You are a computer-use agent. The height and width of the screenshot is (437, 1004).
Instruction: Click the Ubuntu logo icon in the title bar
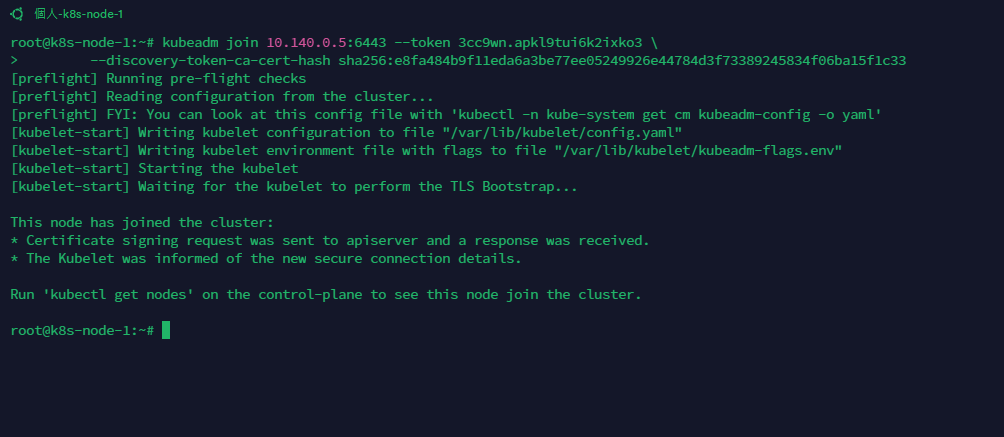(x=17, y=13)
